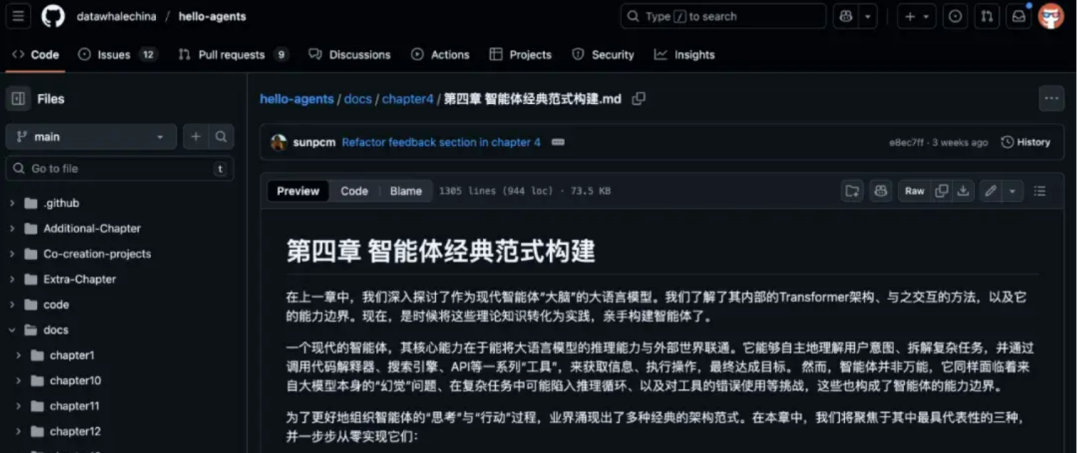The height and width of the screenshot is (453, 1080).
Task: Click the sunpcm avatar image
Action: [x=279, y=143]
